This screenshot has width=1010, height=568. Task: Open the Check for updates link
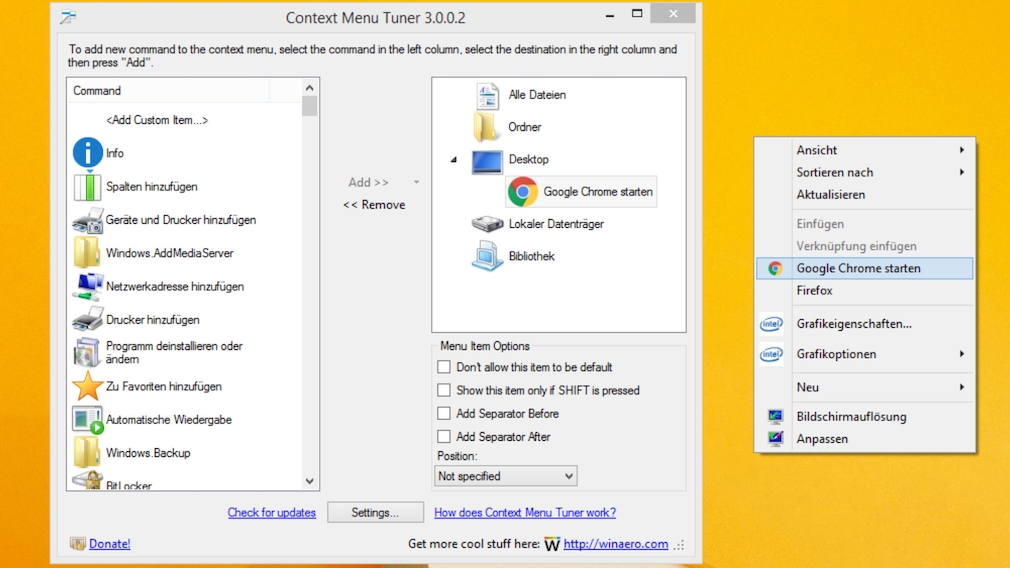pos(271,513)
